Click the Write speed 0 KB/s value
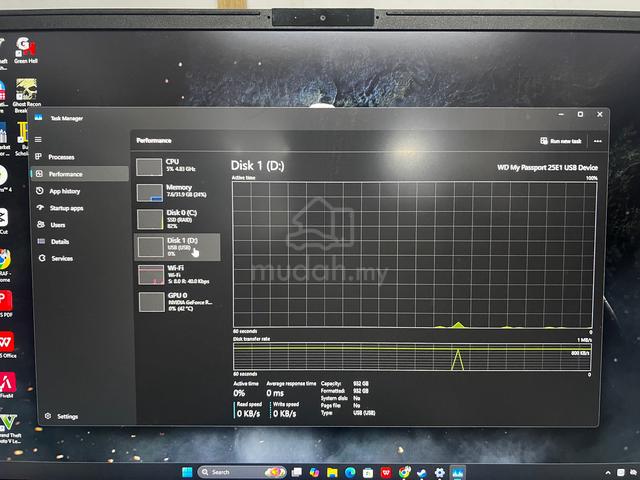Viewport: 640px width, 480px height. [x=284, y=413]
